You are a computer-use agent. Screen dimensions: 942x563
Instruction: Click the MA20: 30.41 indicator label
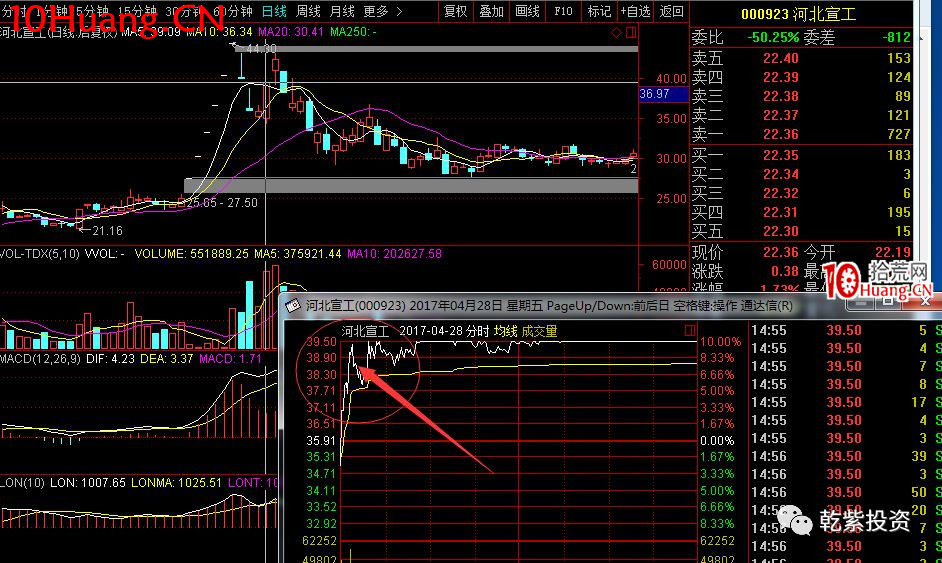point(291,31)
